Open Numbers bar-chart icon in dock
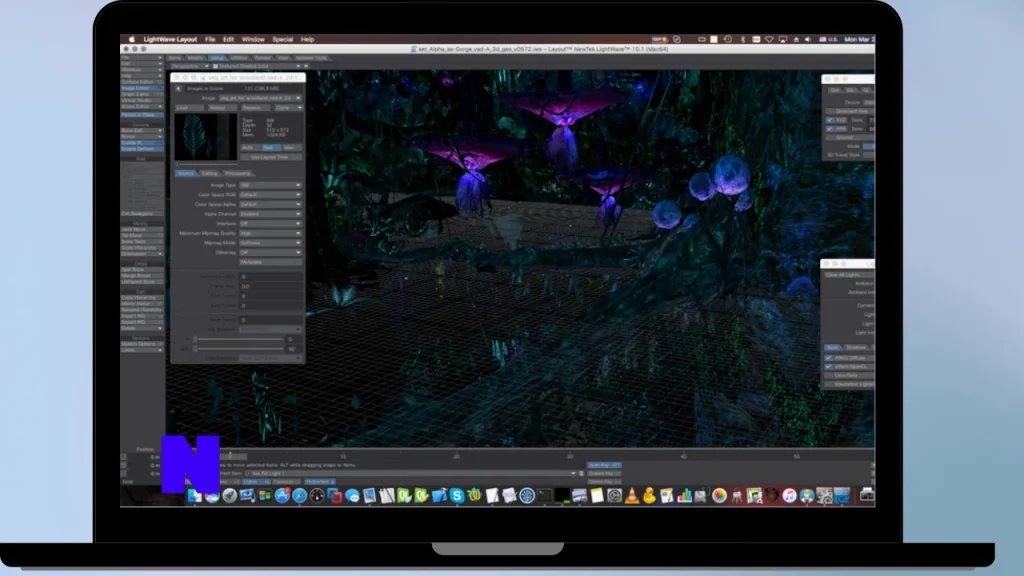This screenshot has height=576, width=1024. (684, 496)
